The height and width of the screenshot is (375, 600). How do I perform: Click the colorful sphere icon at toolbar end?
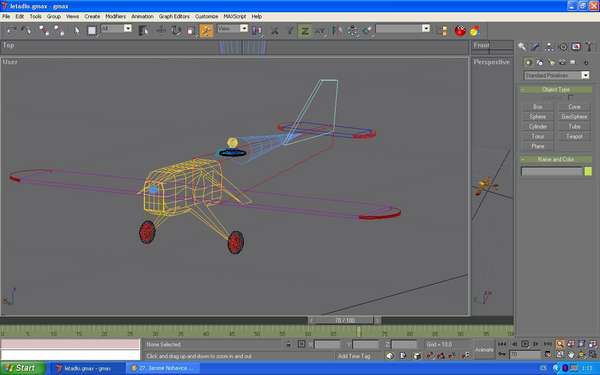474,31
